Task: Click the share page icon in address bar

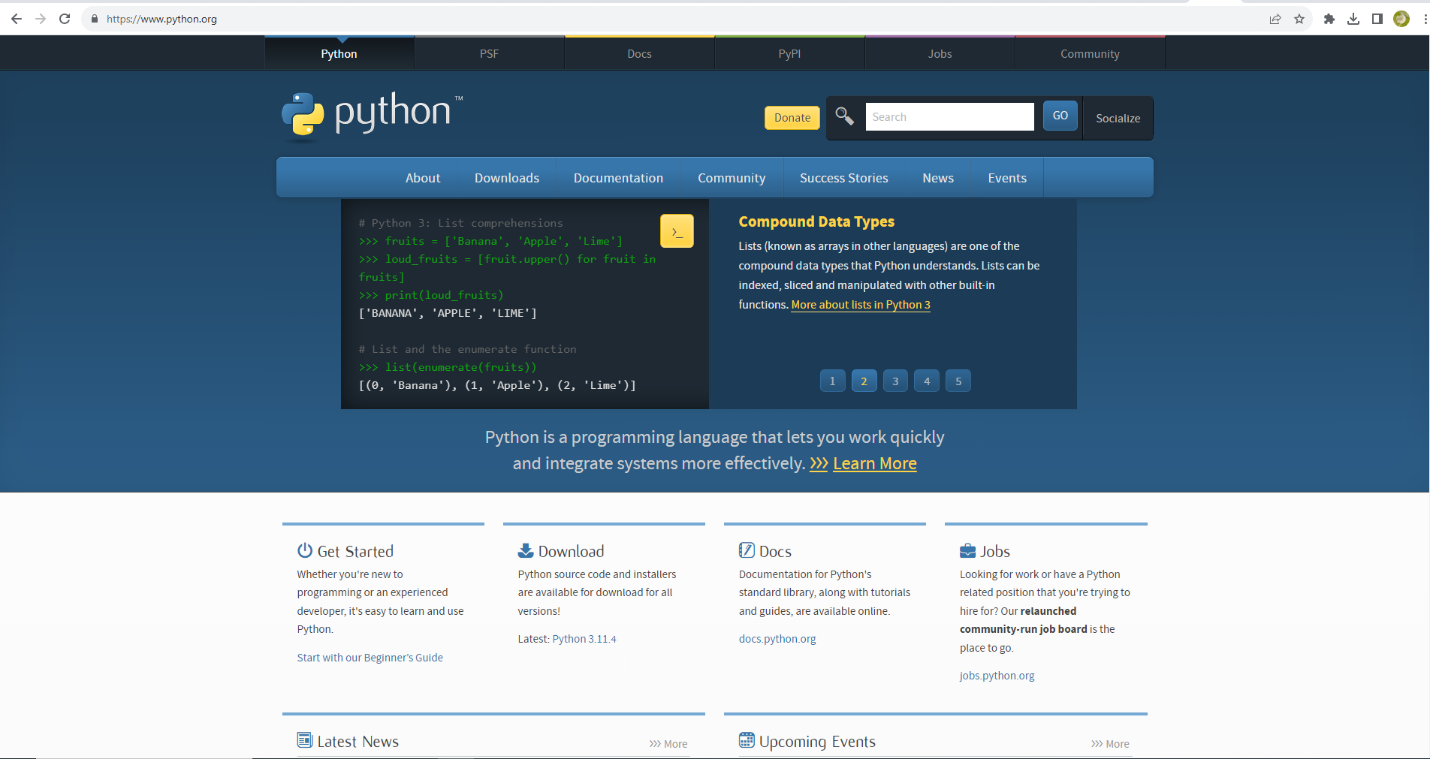Action: [1275, 19]
